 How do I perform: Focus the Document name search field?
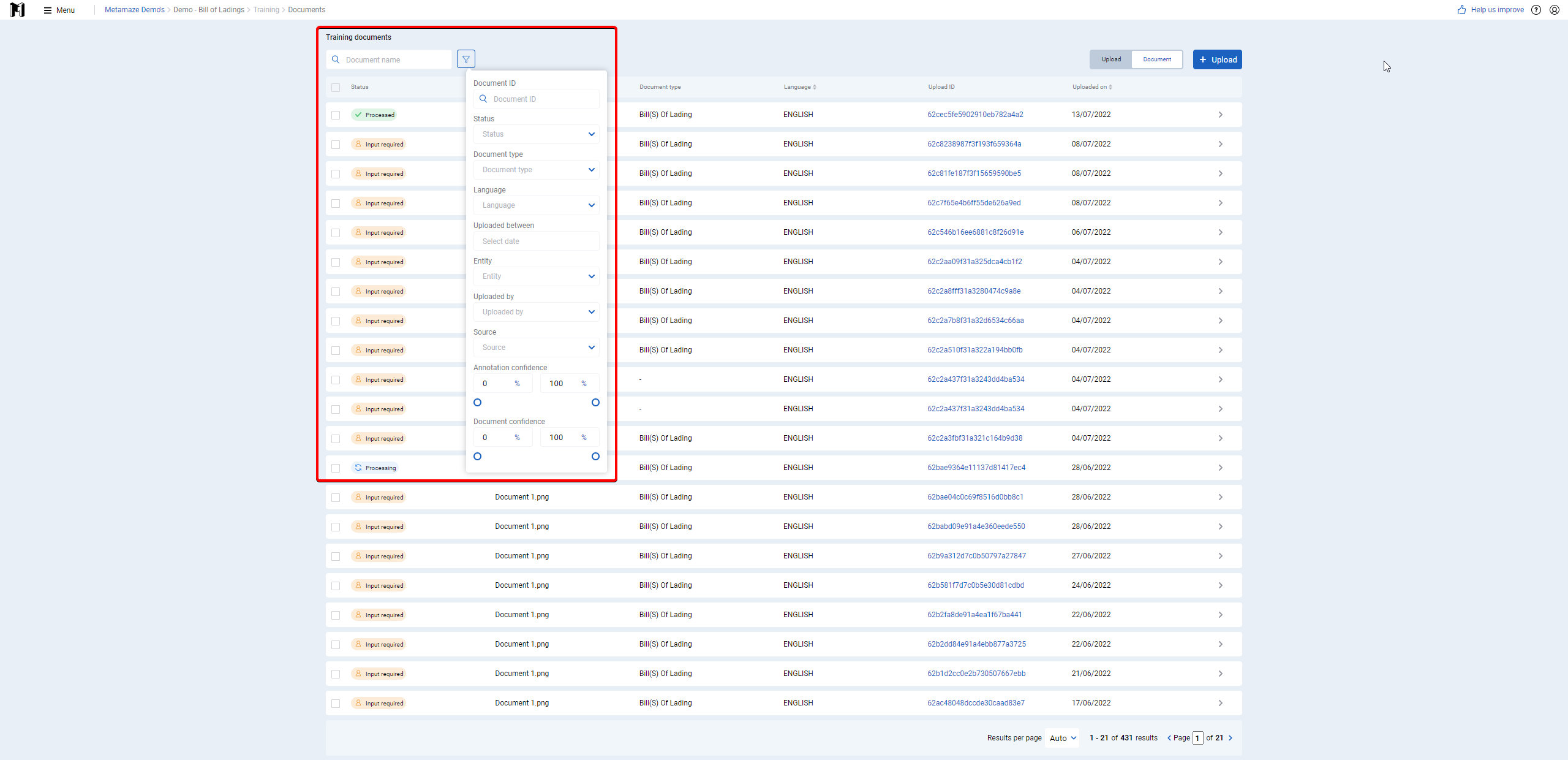point(389,59)
